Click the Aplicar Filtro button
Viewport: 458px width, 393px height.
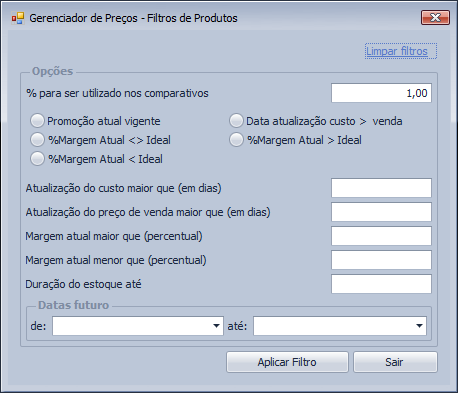pyautogui.click(x=287, y=362)
